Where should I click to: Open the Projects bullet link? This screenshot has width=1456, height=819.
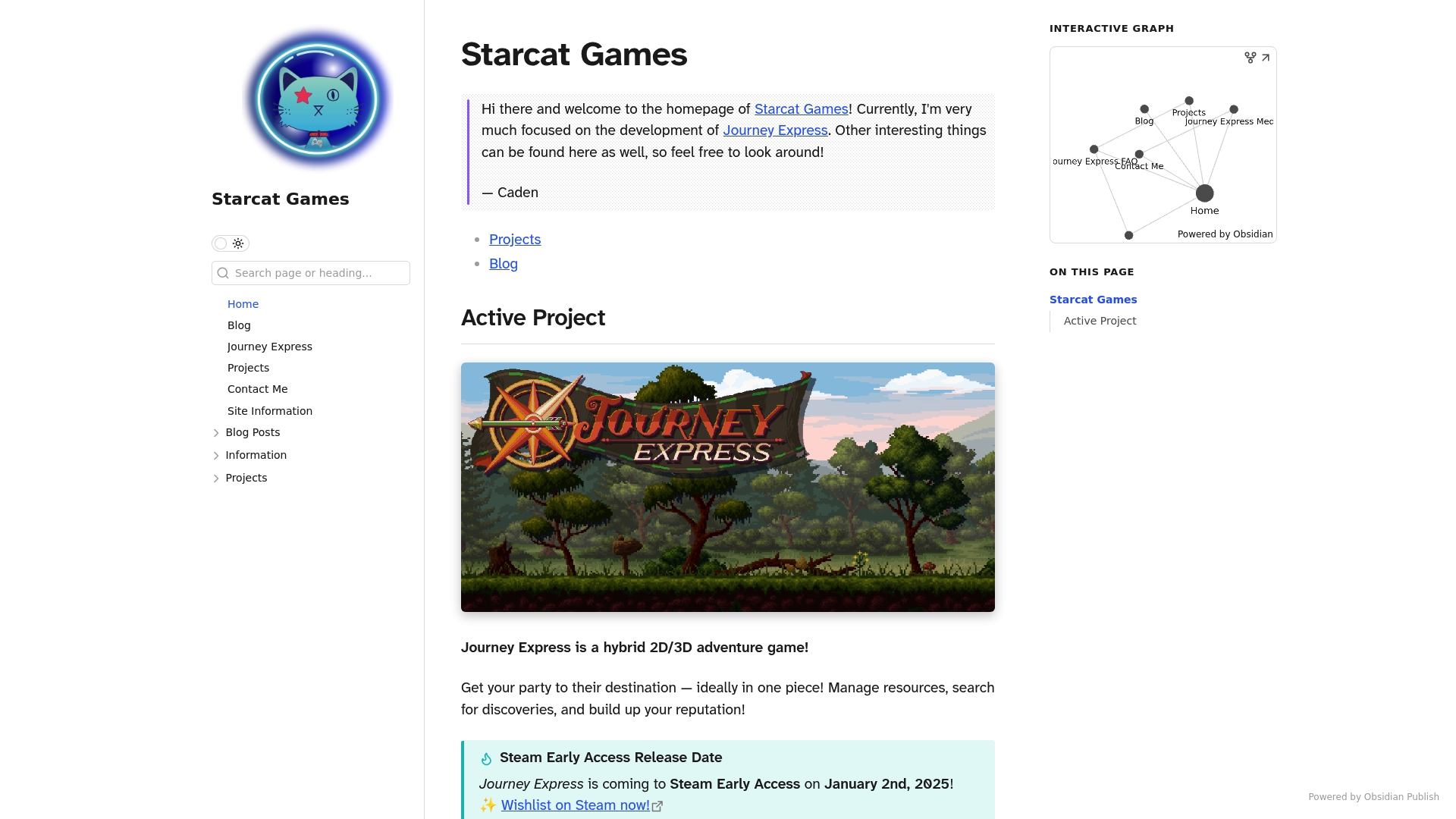515,240
